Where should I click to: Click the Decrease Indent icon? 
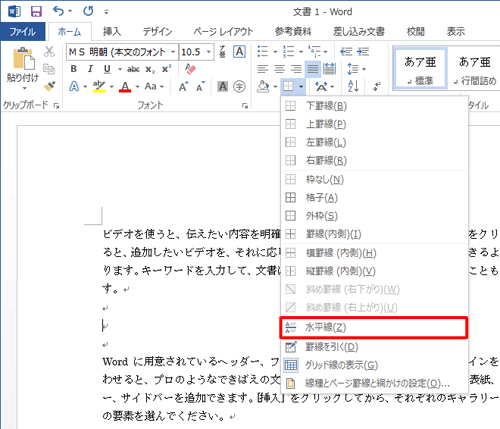tap(346, 52)
